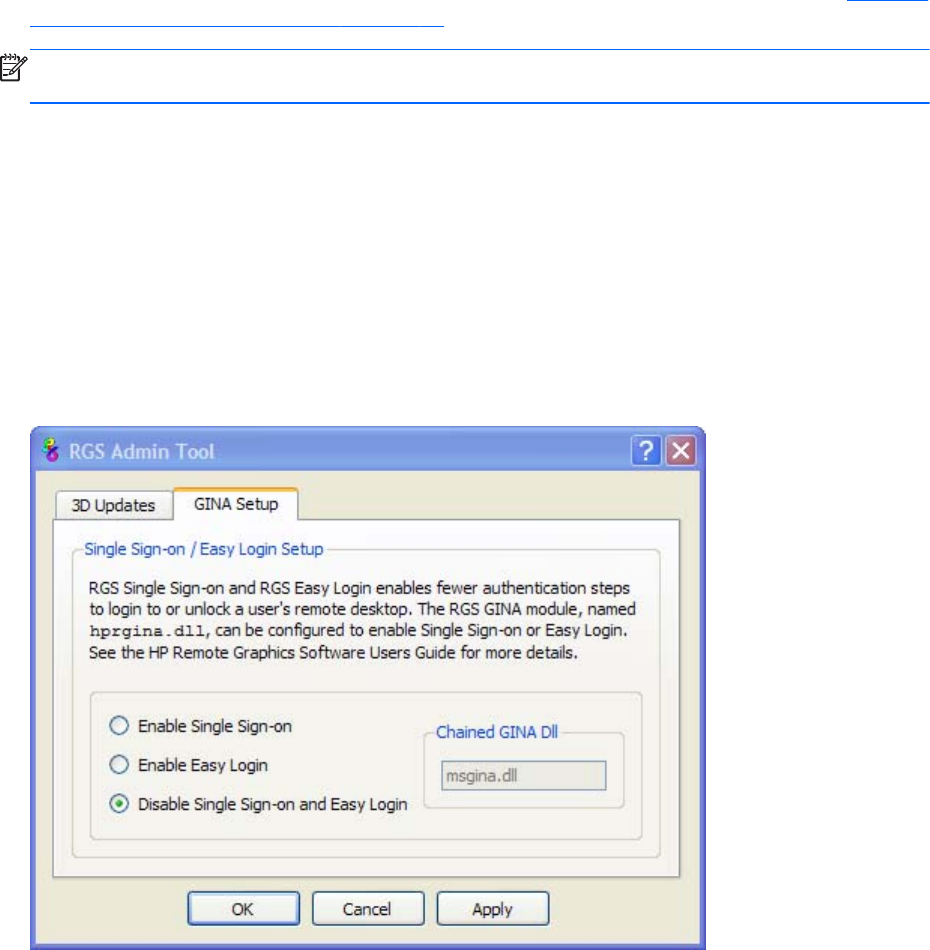Select Enable Easy Login radio button

pos(119,765)
